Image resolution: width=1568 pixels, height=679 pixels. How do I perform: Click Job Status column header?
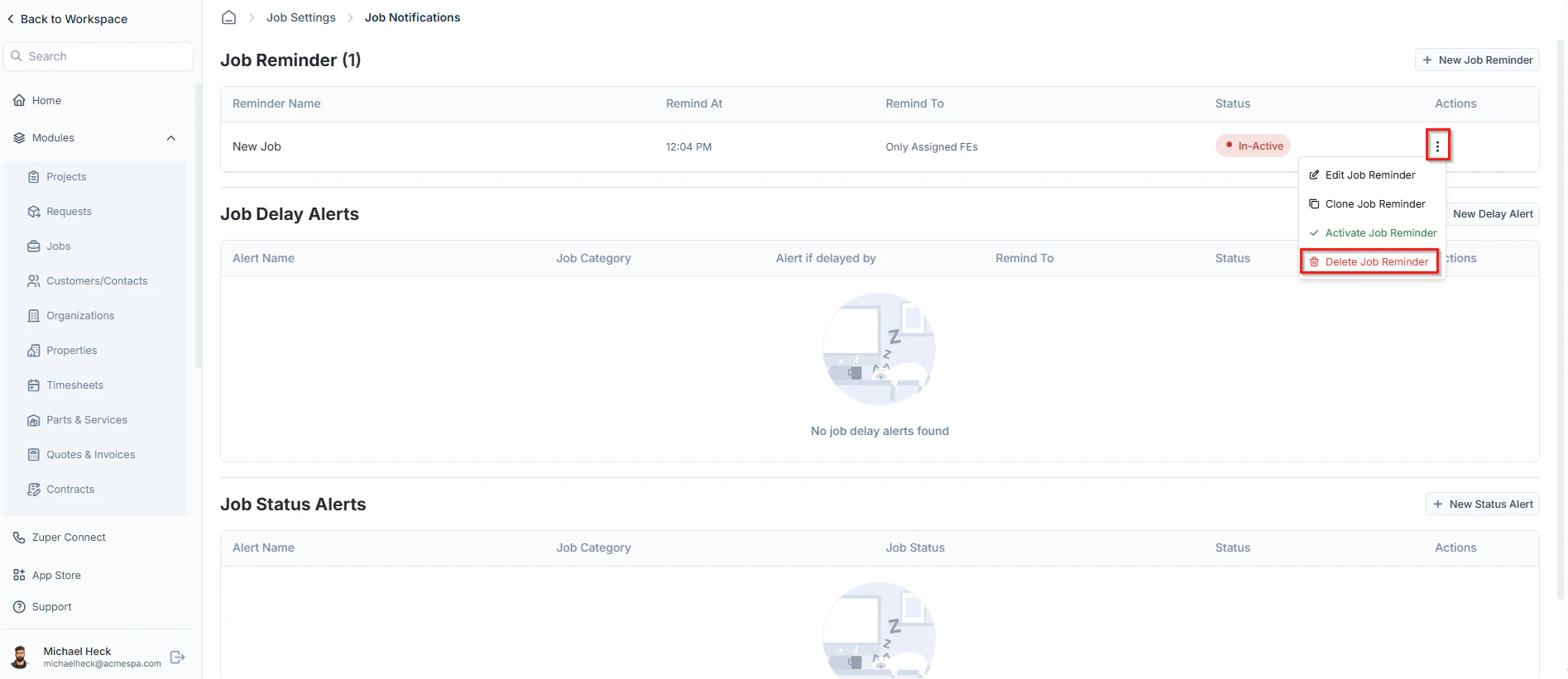[915, 548]
